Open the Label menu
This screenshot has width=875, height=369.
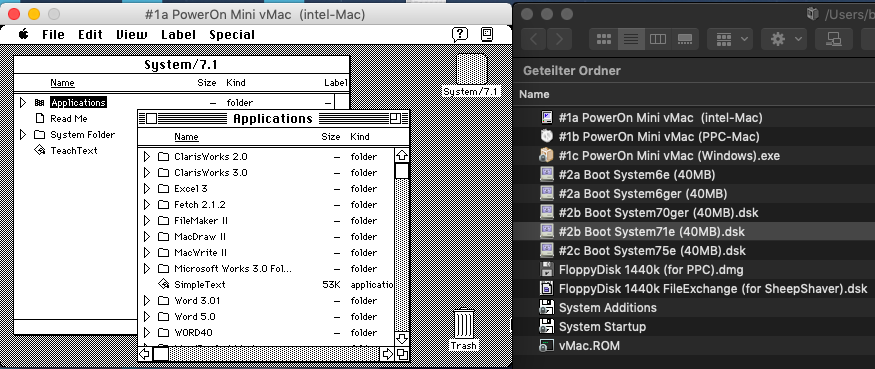[x=179, y=35]
